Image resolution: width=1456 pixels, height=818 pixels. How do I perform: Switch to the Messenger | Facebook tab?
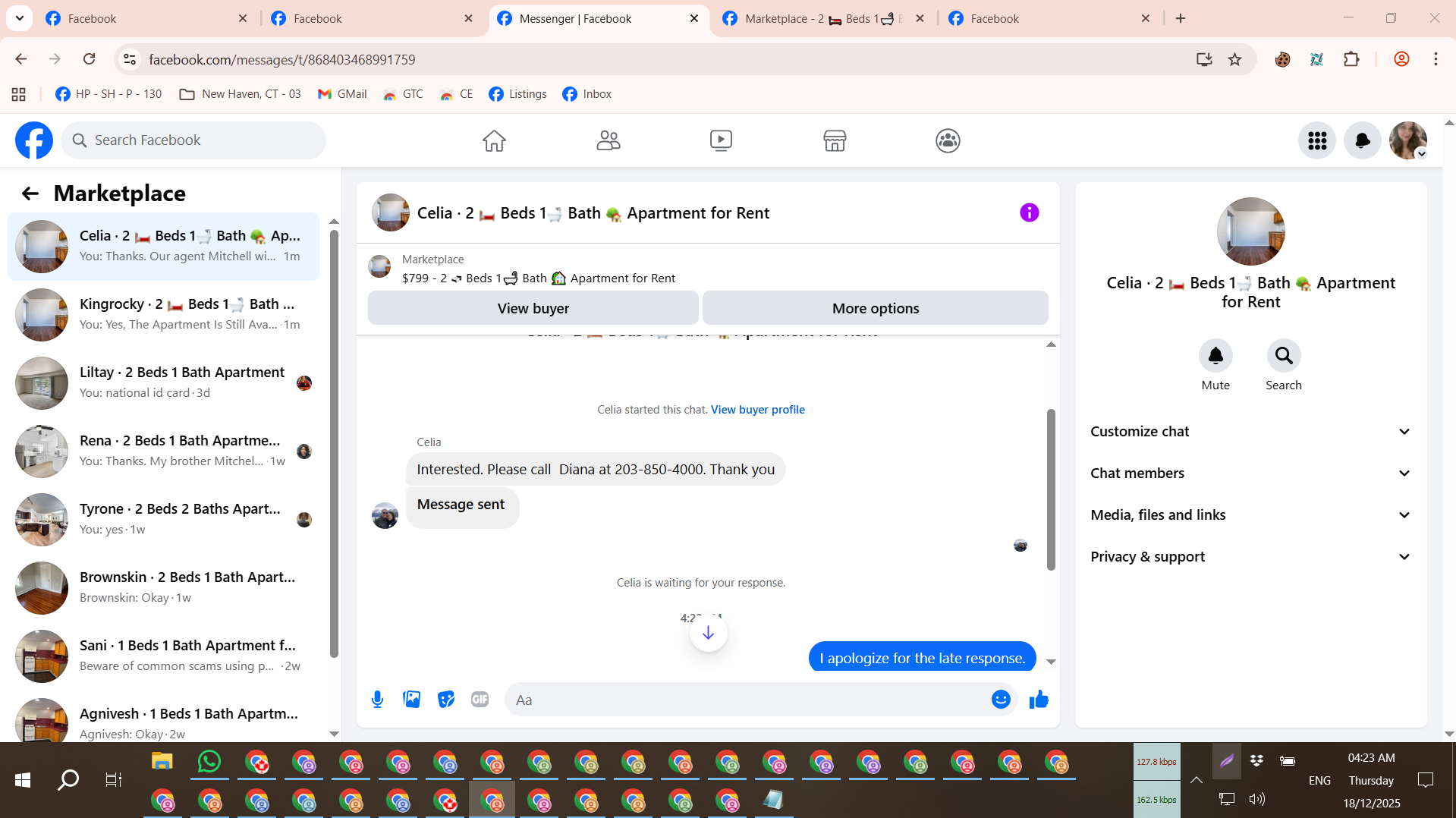coord(598,19)
